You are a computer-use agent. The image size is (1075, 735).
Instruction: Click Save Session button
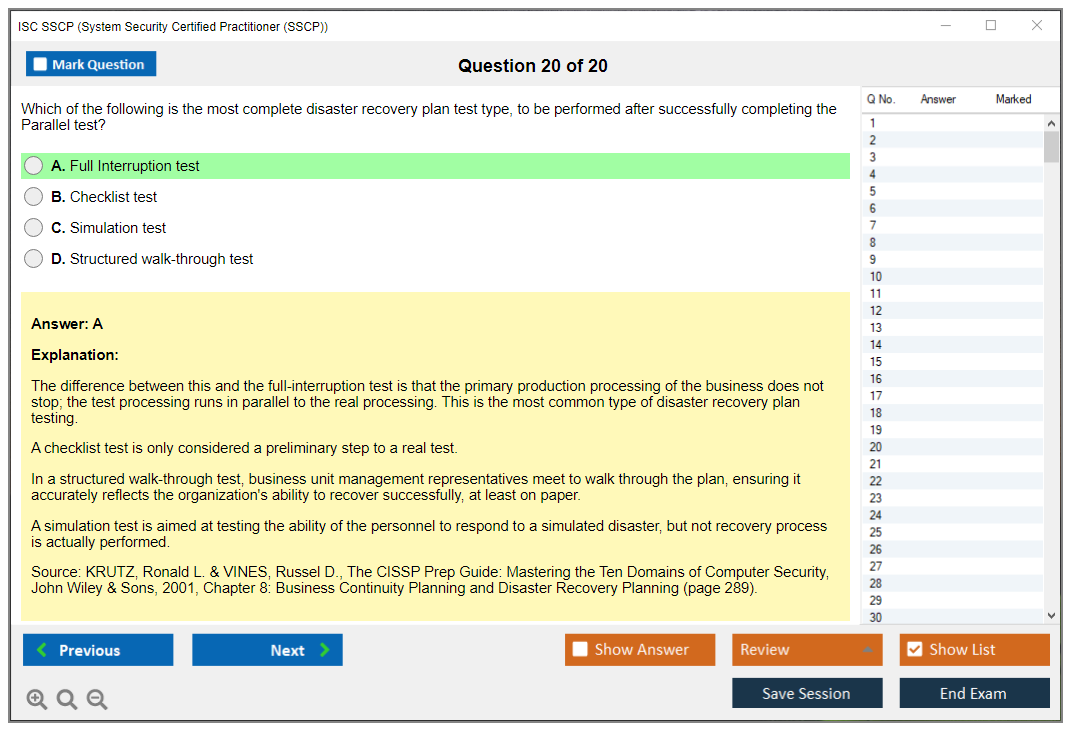pos(807,693)
